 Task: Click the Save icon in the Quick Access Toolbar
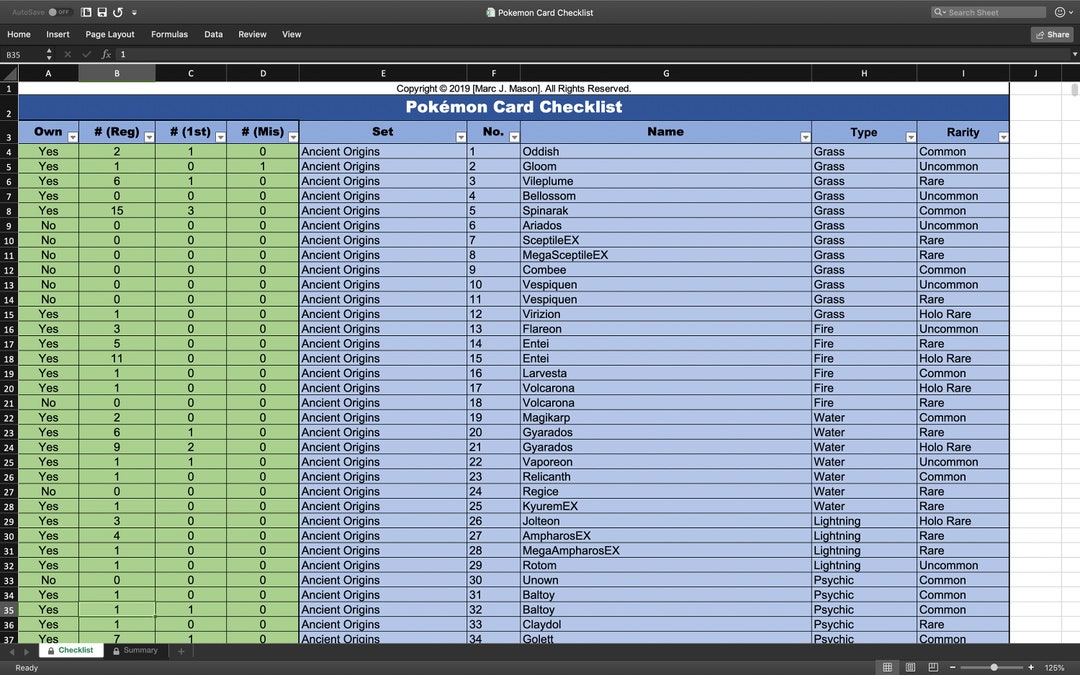[102, 12]
